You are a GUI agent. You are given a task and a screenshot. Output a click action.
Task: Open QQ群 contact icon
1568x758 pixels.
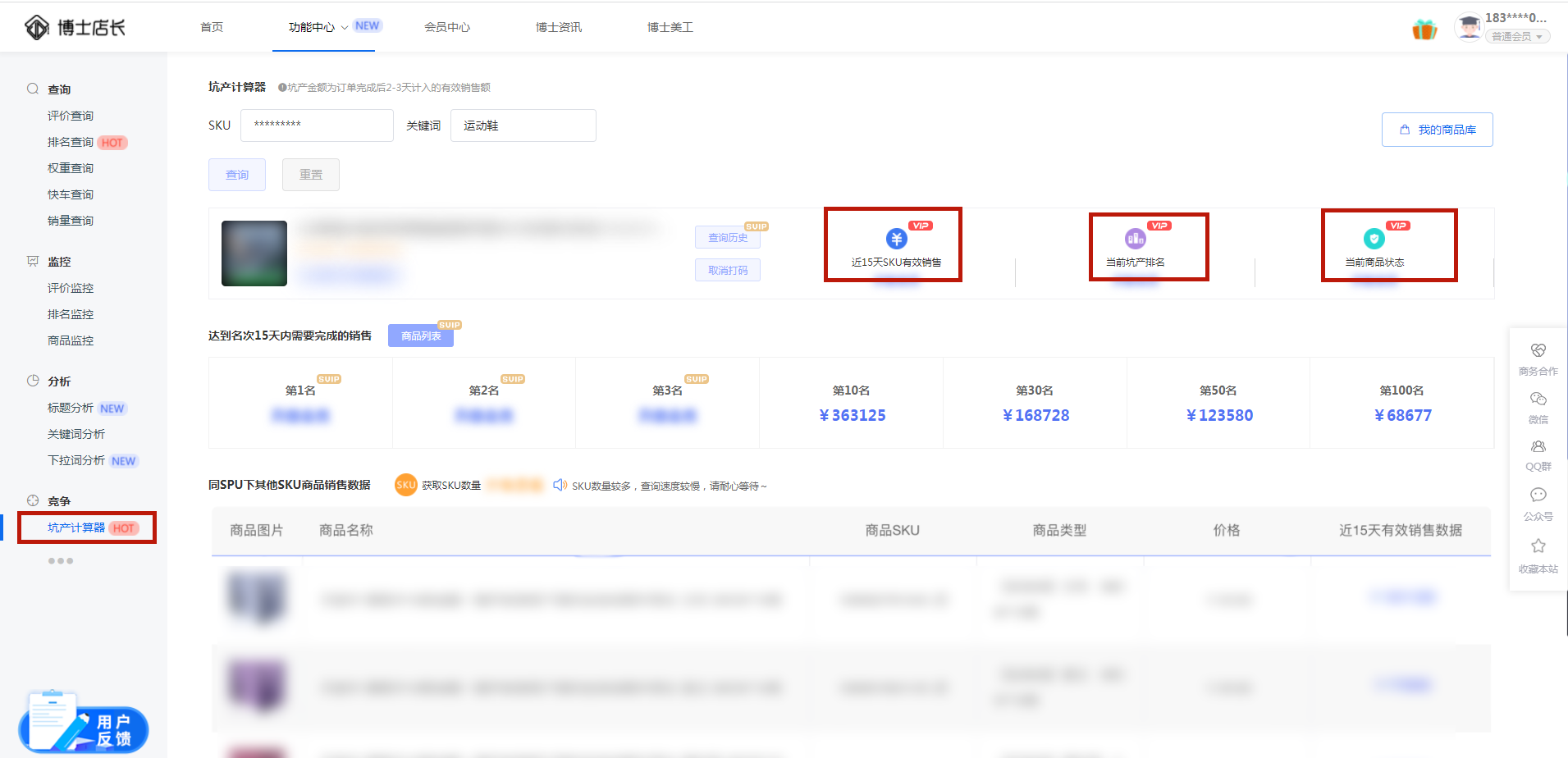(x=1538, y=446)
